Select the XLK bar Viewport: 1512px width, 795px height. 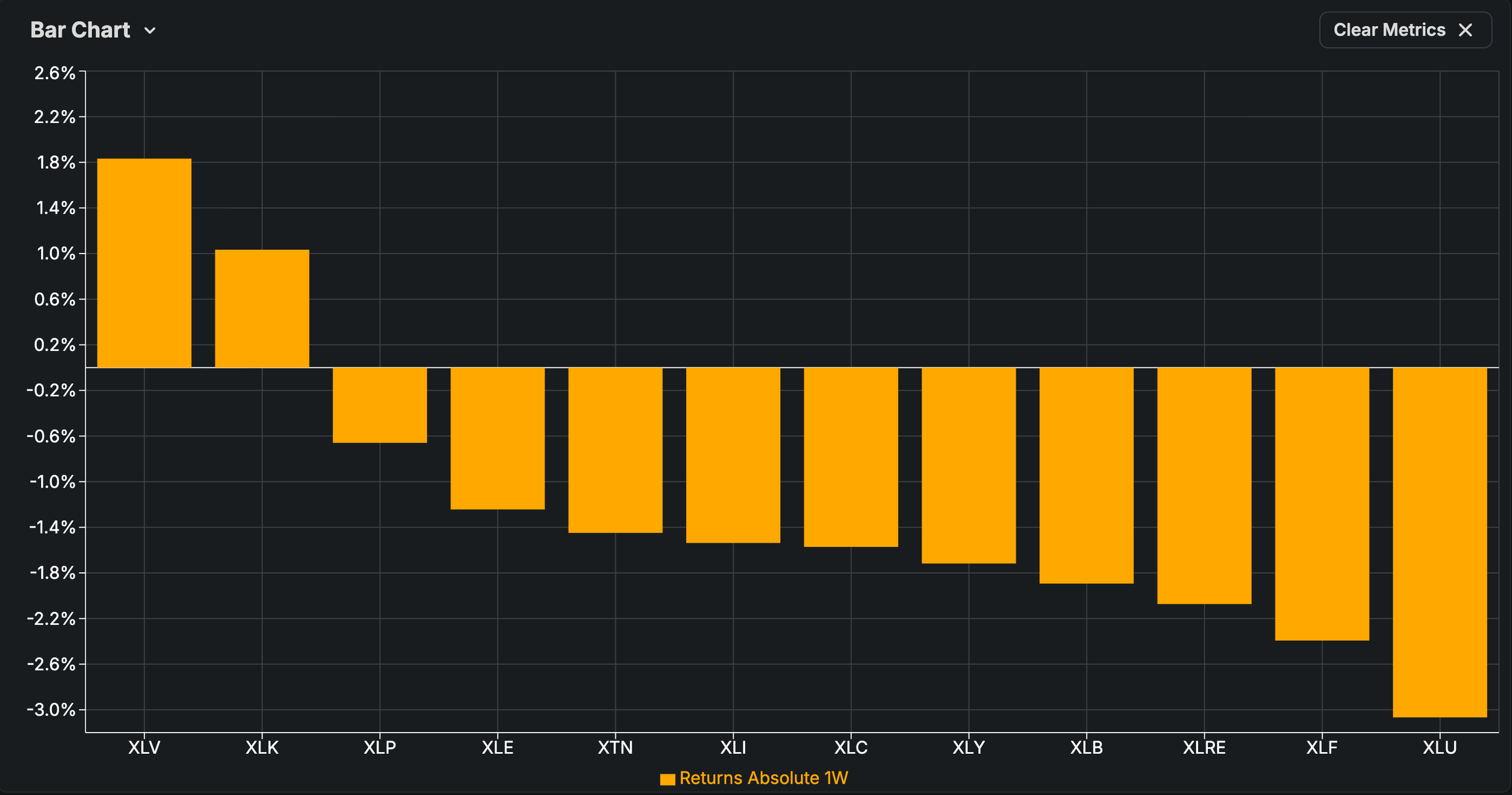[x=262, y=309]
